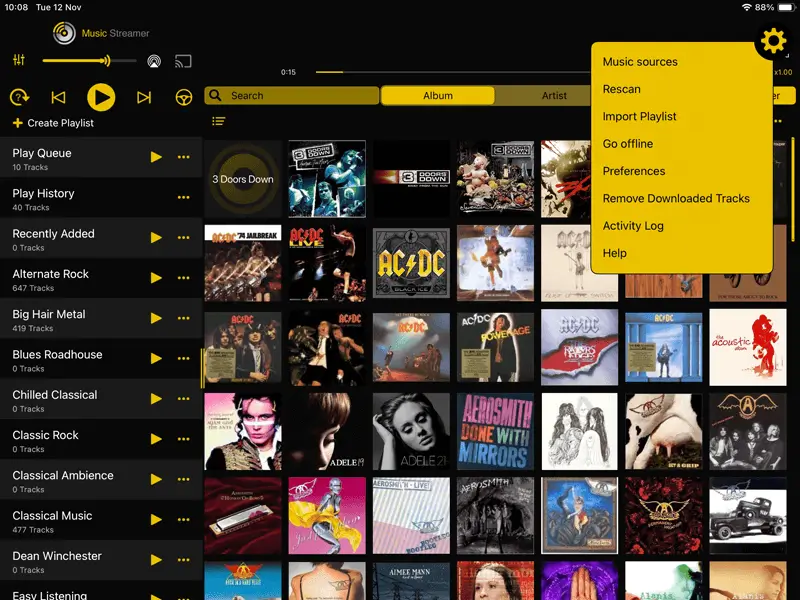Play the Blues Roadhouse playlist
This screenshot has height=600, width=800.
point(156,359)
